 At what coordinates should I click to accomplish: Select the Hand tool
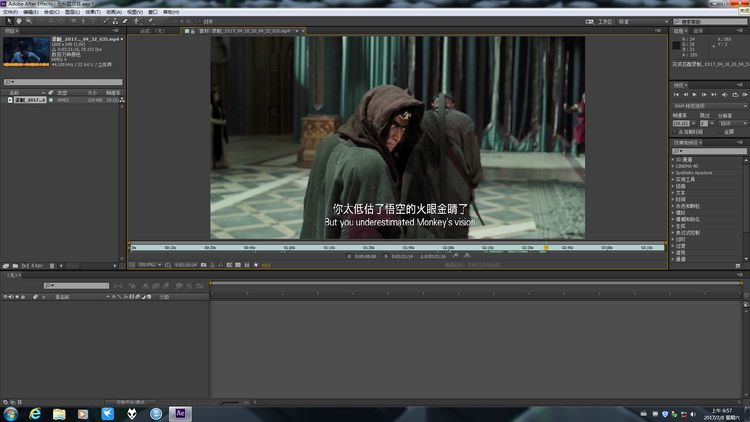[19, 21]
